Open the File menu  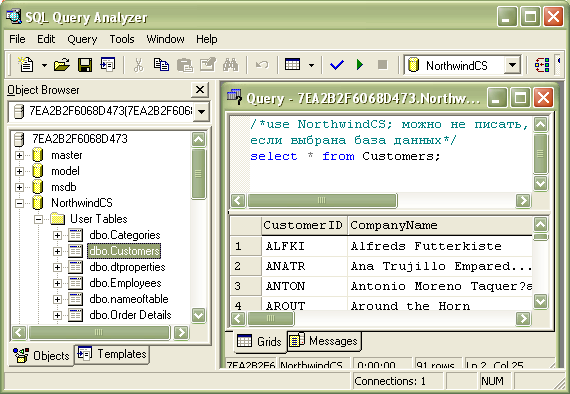(17, 39)
